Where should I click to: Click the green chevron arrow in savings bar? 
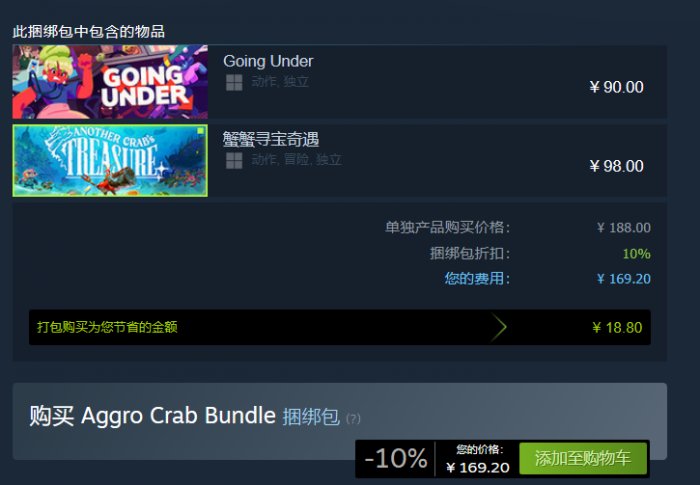point(499,327)
